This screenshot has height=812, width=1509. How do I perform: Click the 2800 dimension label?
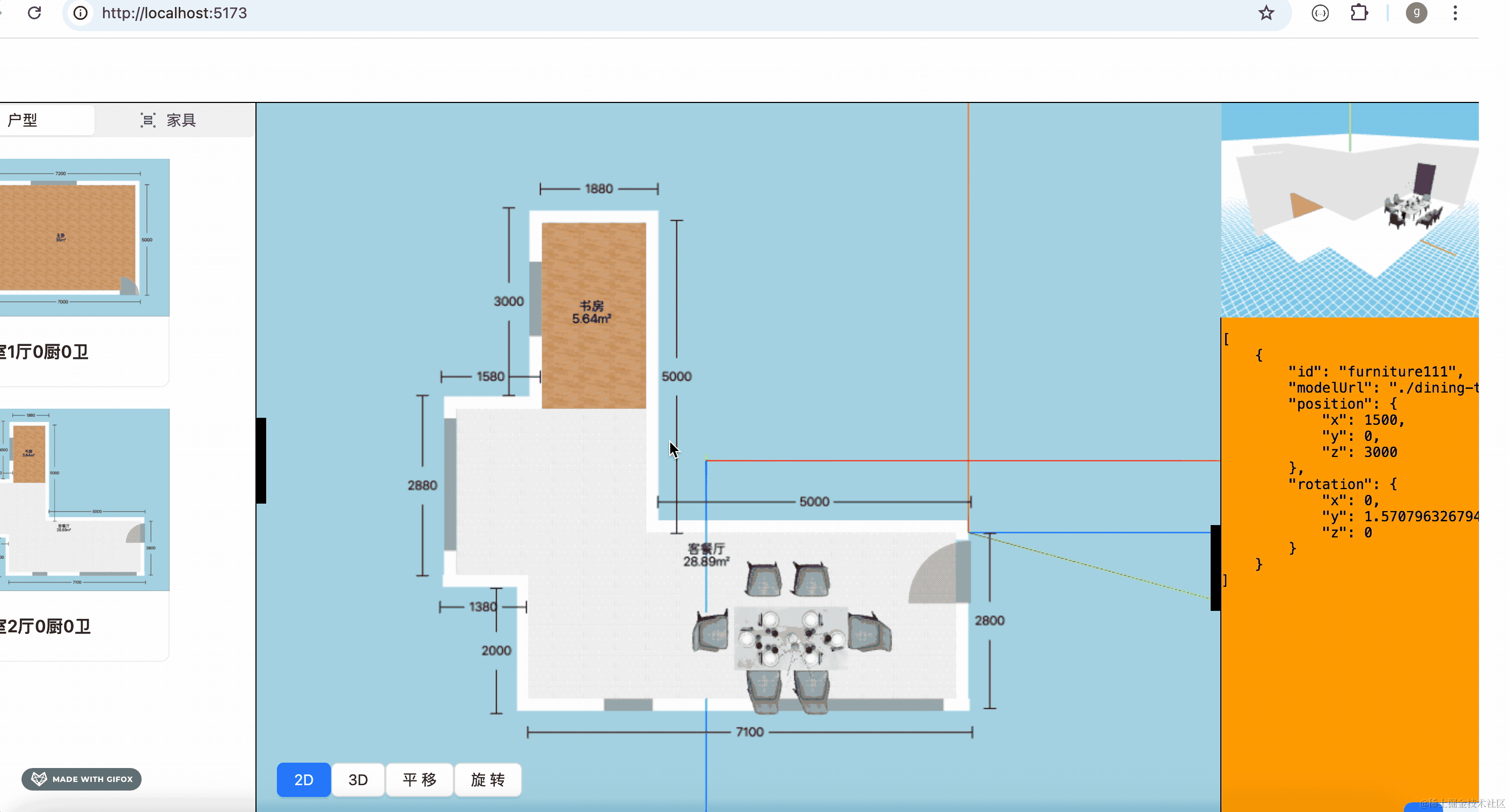tap(990, 621)
